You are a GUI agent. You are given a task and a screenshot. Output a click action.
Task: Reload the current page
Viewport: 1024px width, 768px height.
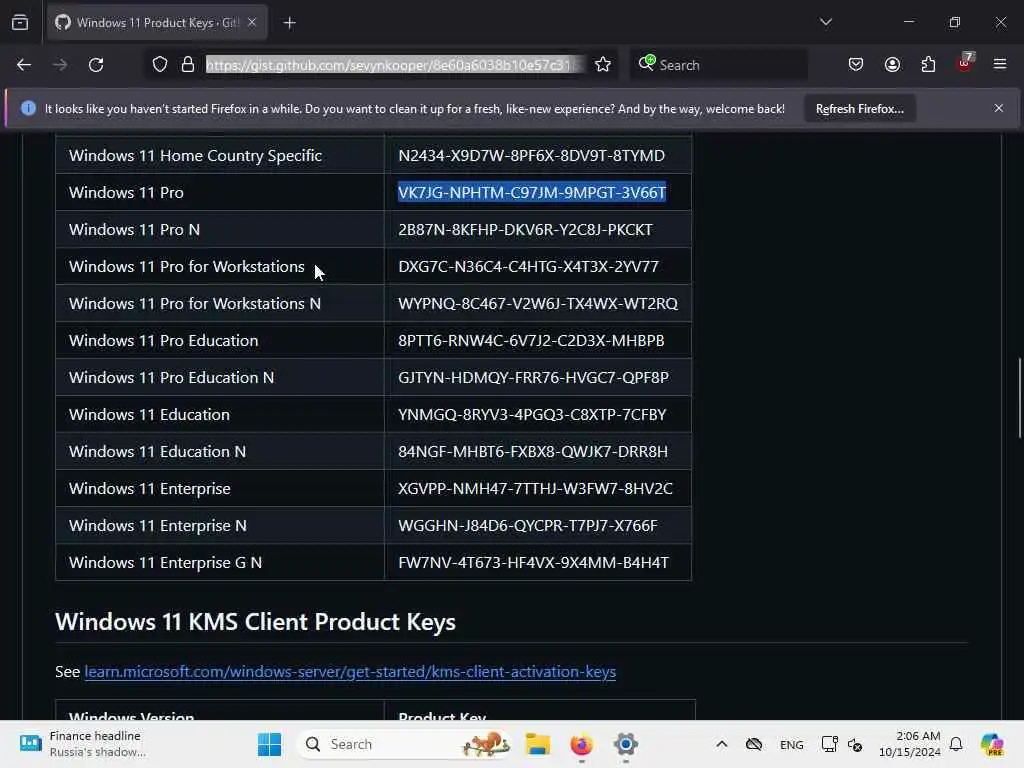(96, 65)
